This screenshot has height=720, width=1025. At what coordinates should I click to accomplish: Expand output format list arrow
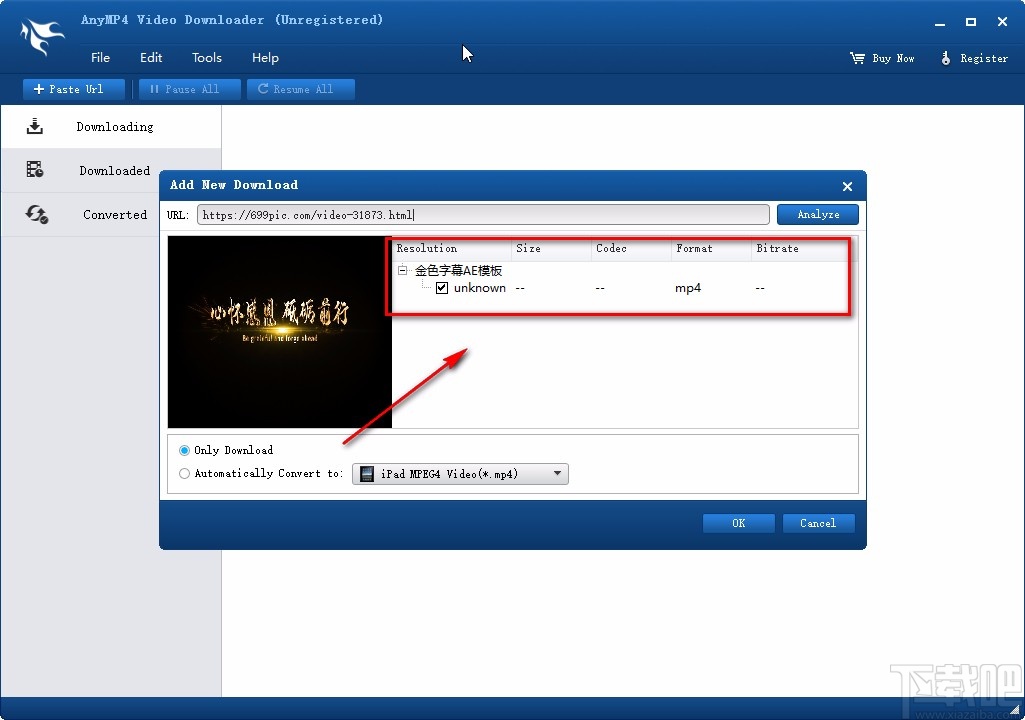click(x=557, y=473)
